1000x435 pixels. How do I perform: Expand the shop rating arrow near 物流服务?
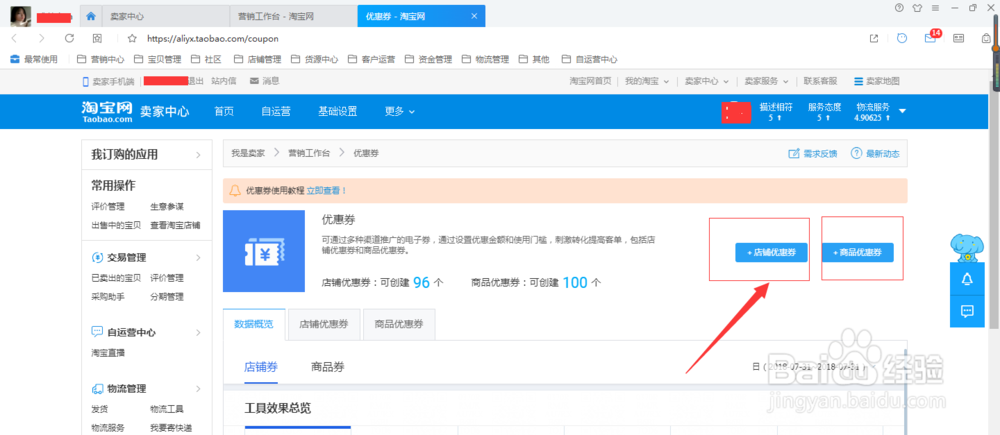tap(902, 111)
